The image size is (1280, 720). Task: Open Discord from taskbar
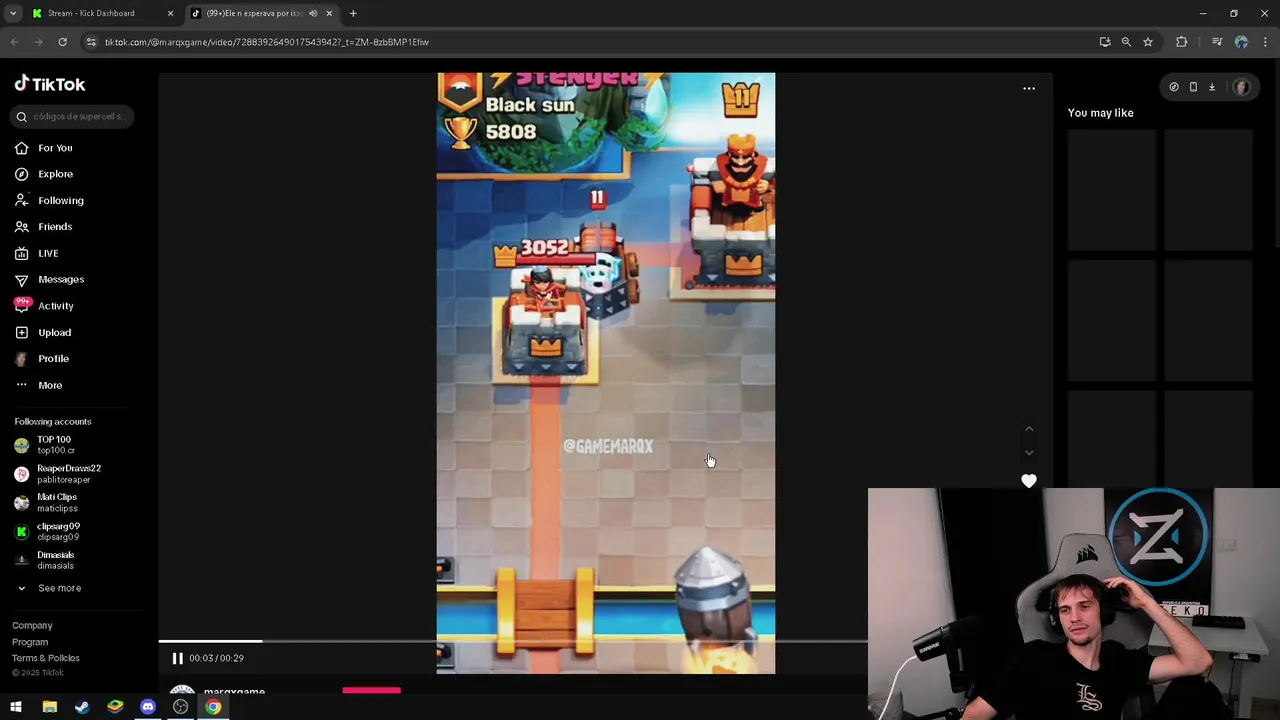(x=148, y=707)
